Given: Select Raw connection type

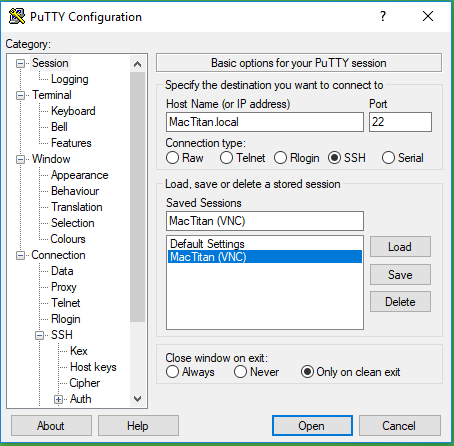Looking at the screenshot, I should [x=172, y=158].
